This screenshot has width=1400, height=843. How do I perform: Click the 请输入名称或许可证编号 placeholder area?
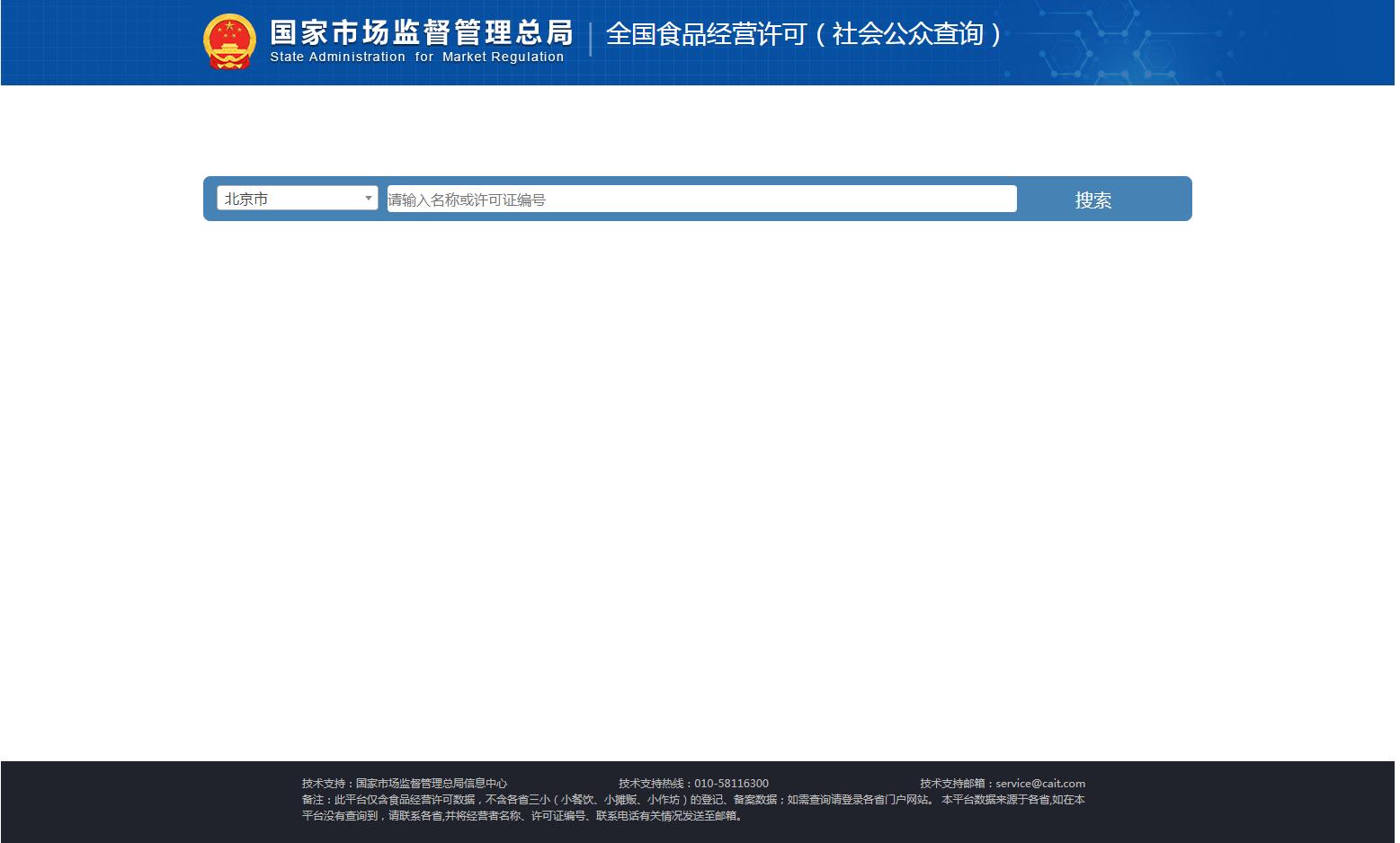tap(468, 199)
